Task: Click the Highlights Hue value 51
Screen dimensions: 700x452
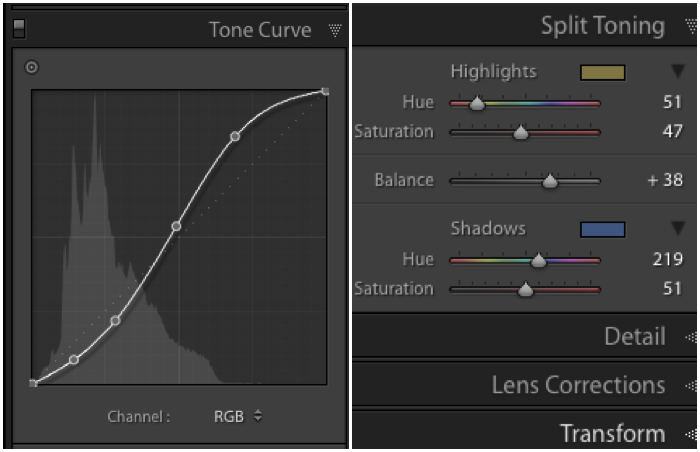Action: tap(672, 102)
